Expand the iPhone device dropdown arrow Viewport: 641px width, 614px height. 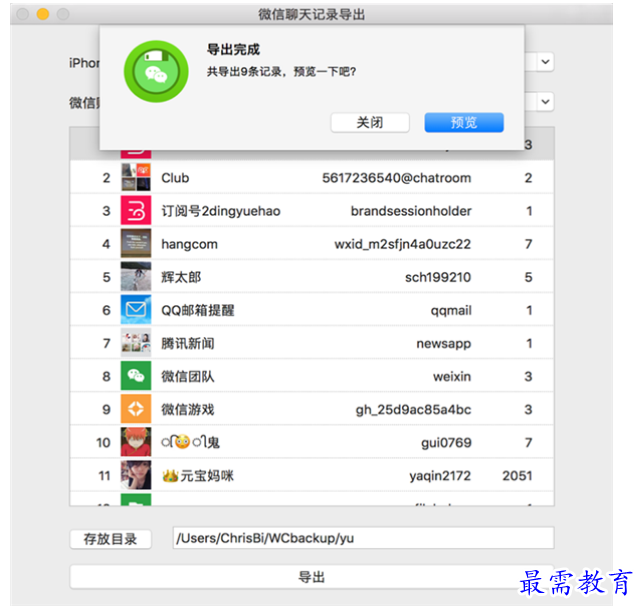click(x=545, y=62)
